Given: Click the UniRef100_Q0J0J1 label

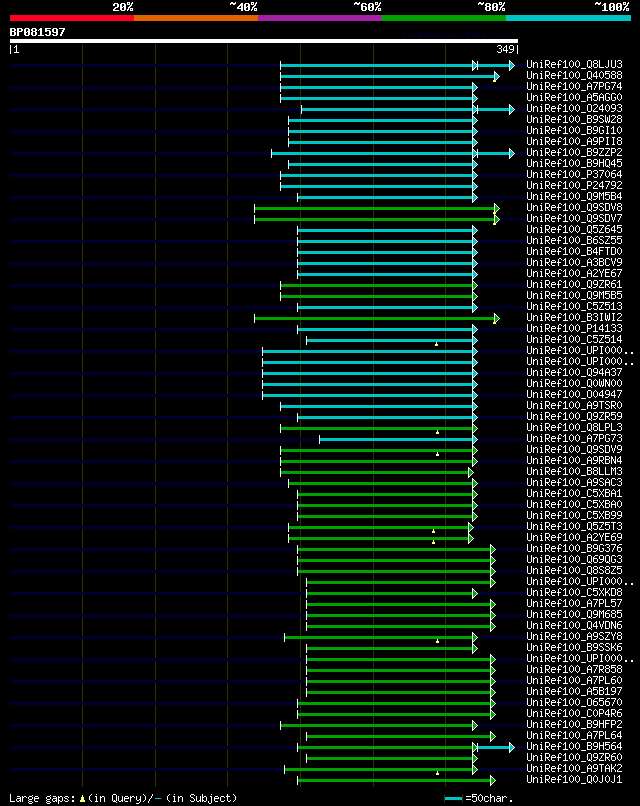Looking at the screenshot, I should [574, 779].
